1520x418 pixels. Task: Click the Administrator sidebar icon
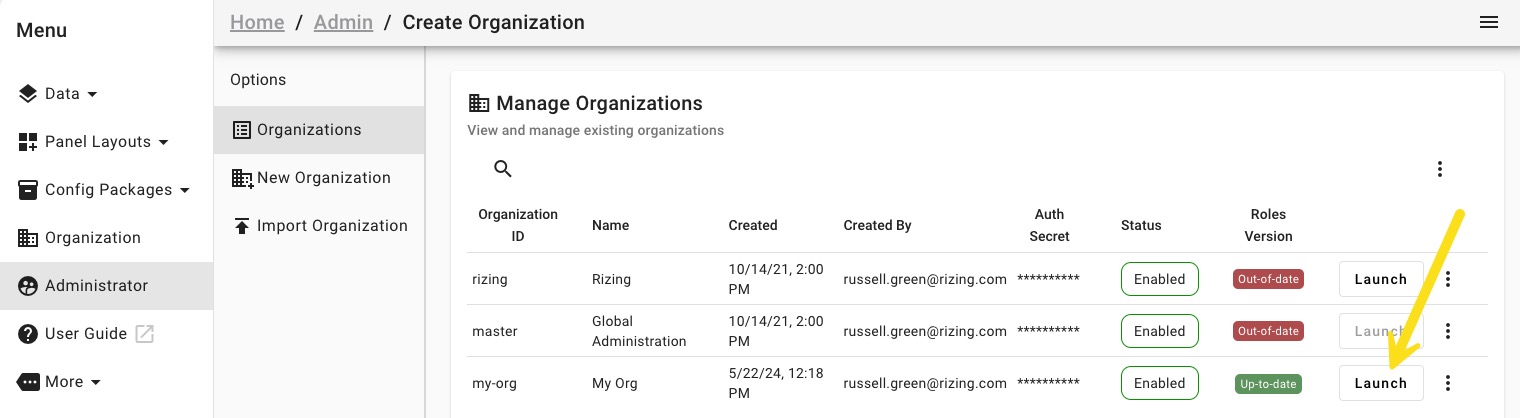(x=28, y=286)
